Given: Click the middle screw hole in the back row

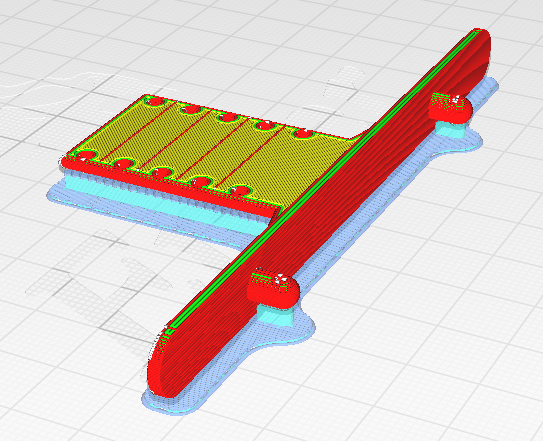Looking at the screenshot, I should pos(228,118).
